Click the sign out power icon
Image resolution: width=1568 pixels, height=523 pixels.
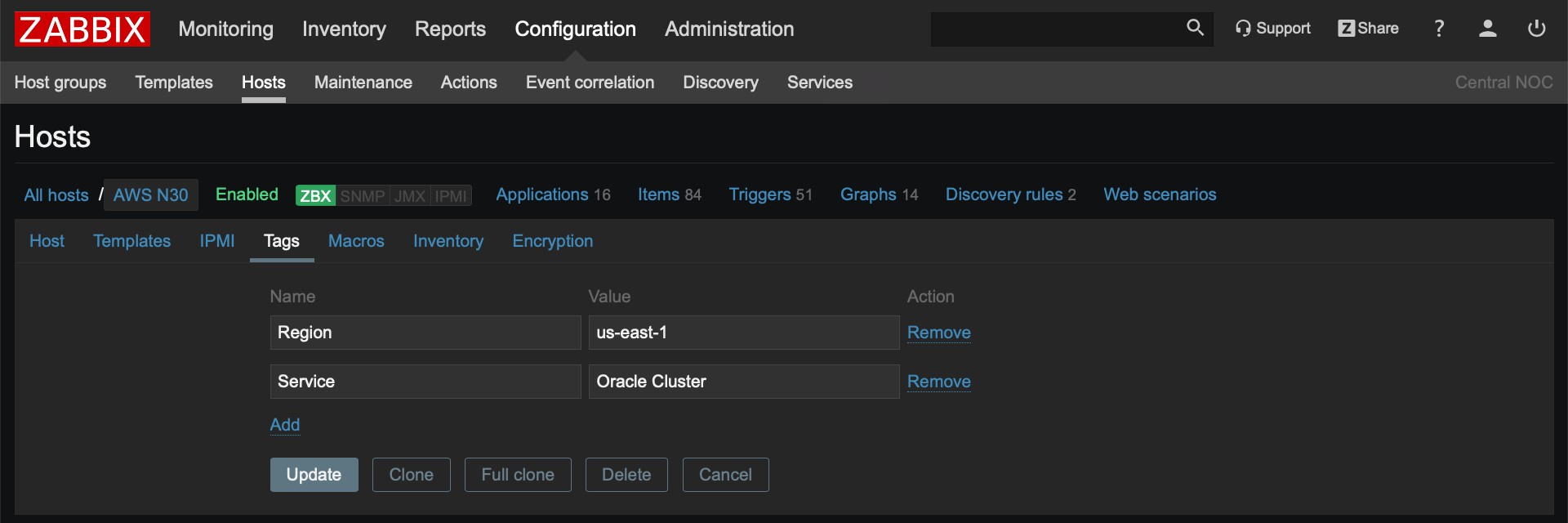tap(1536, 29)
